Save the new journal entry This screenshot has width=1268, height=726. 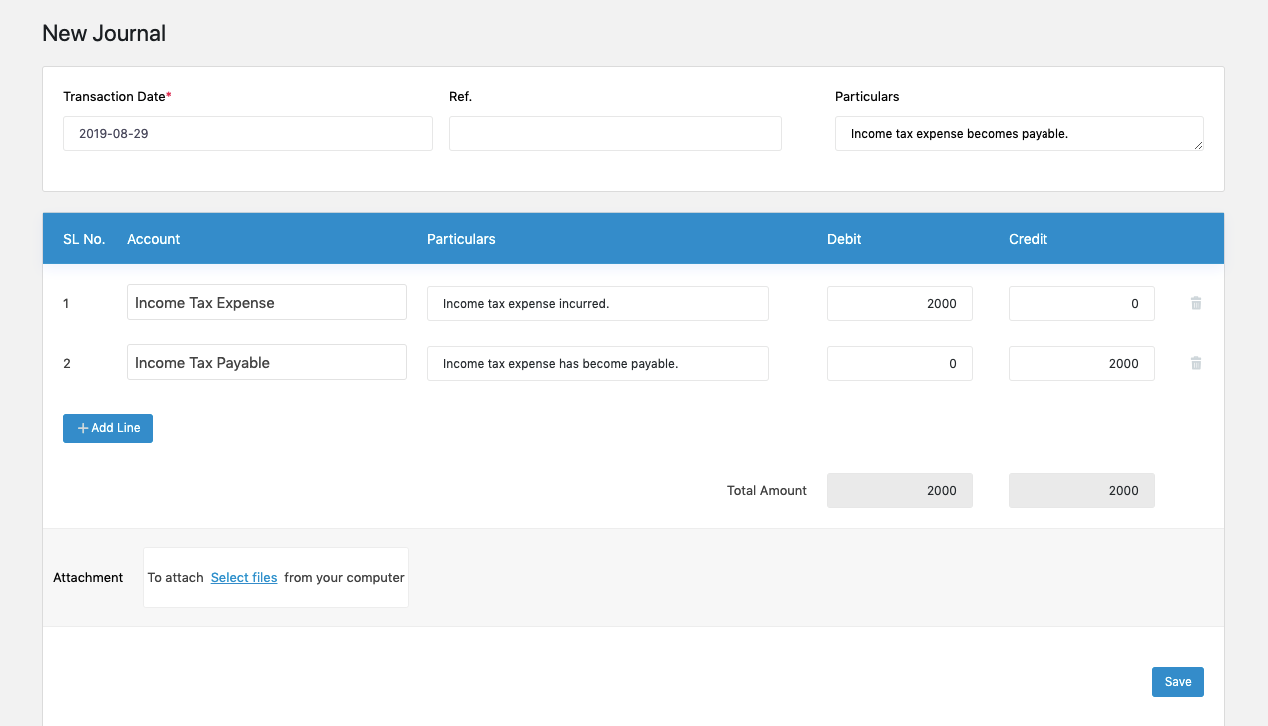click(x=1177, y=682)
